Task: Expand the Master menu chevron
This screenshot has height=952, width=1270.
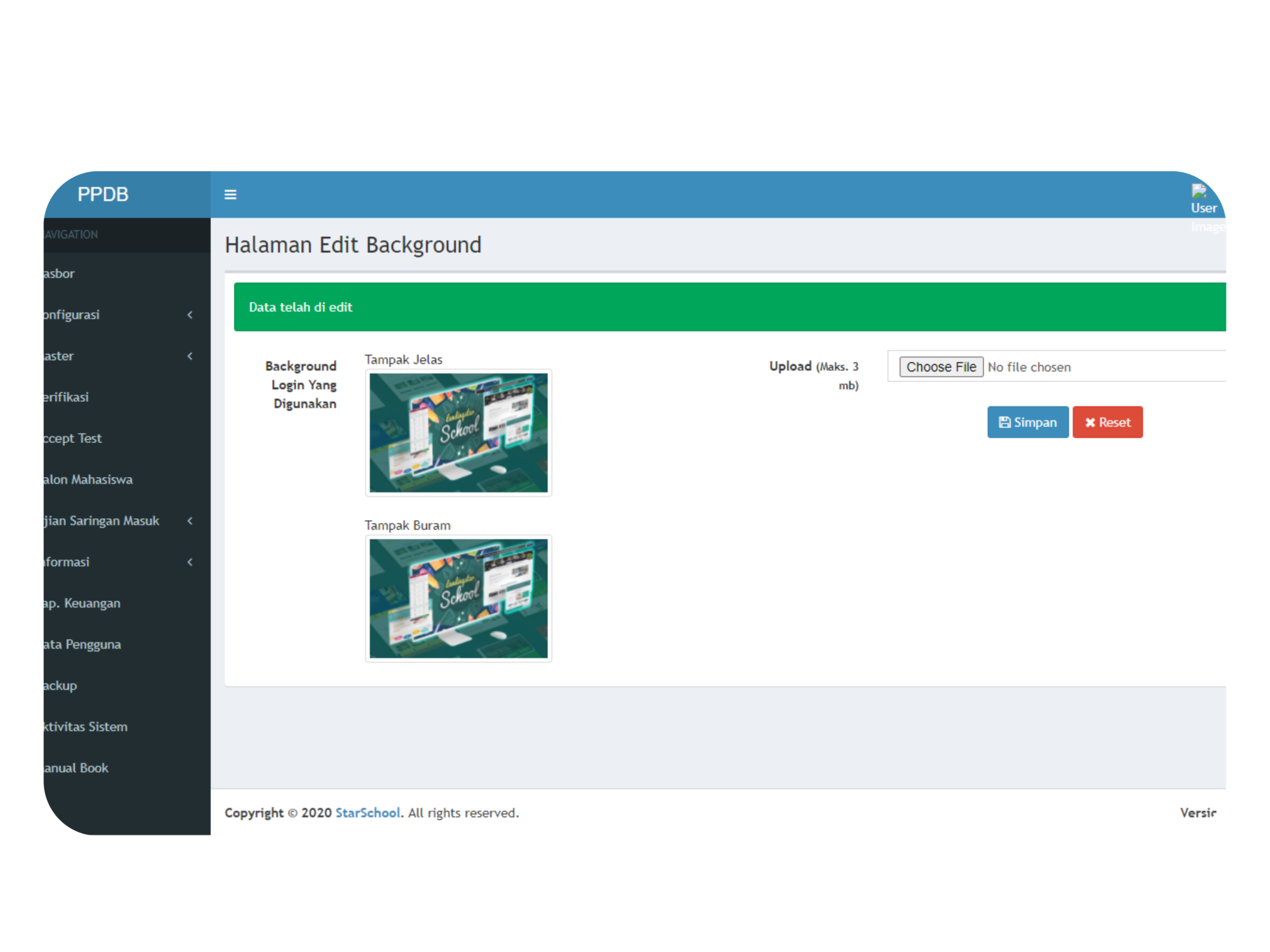Action: coord(190,356)
